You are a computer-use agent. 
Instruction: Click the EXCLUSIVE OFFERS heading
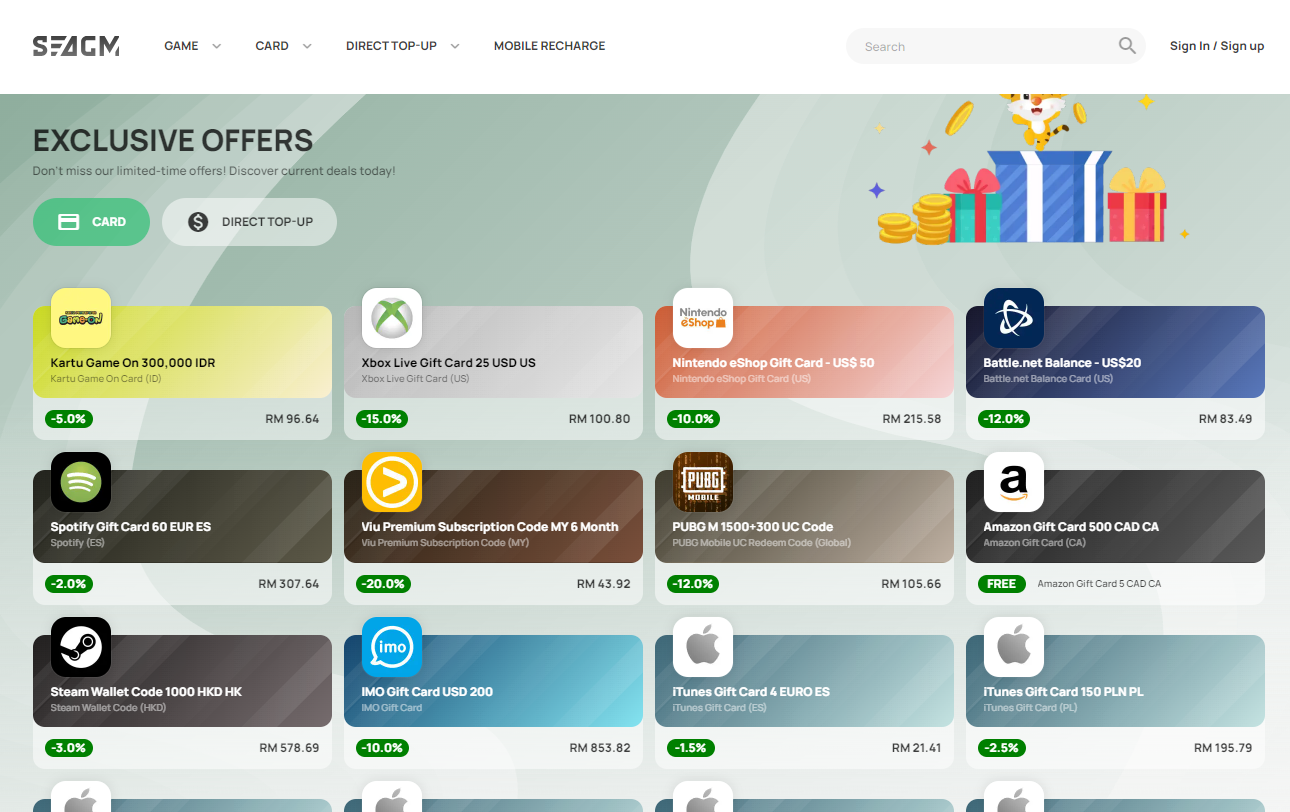point(173,140)
